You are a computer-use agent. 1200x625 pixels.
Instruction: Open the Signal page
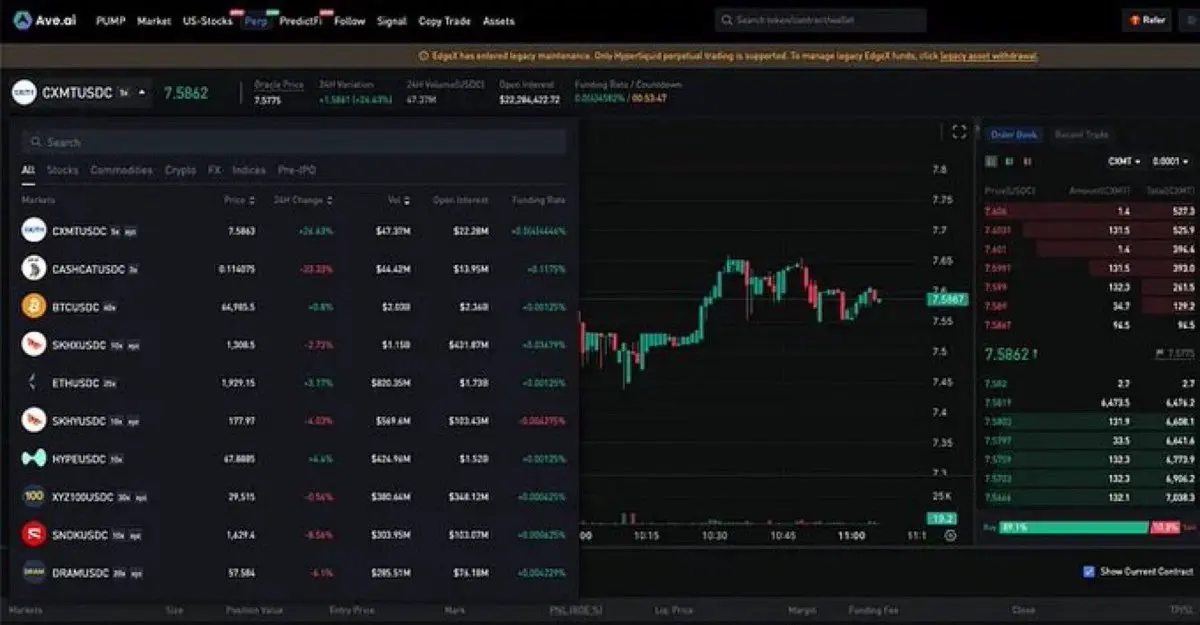(392, 21)
